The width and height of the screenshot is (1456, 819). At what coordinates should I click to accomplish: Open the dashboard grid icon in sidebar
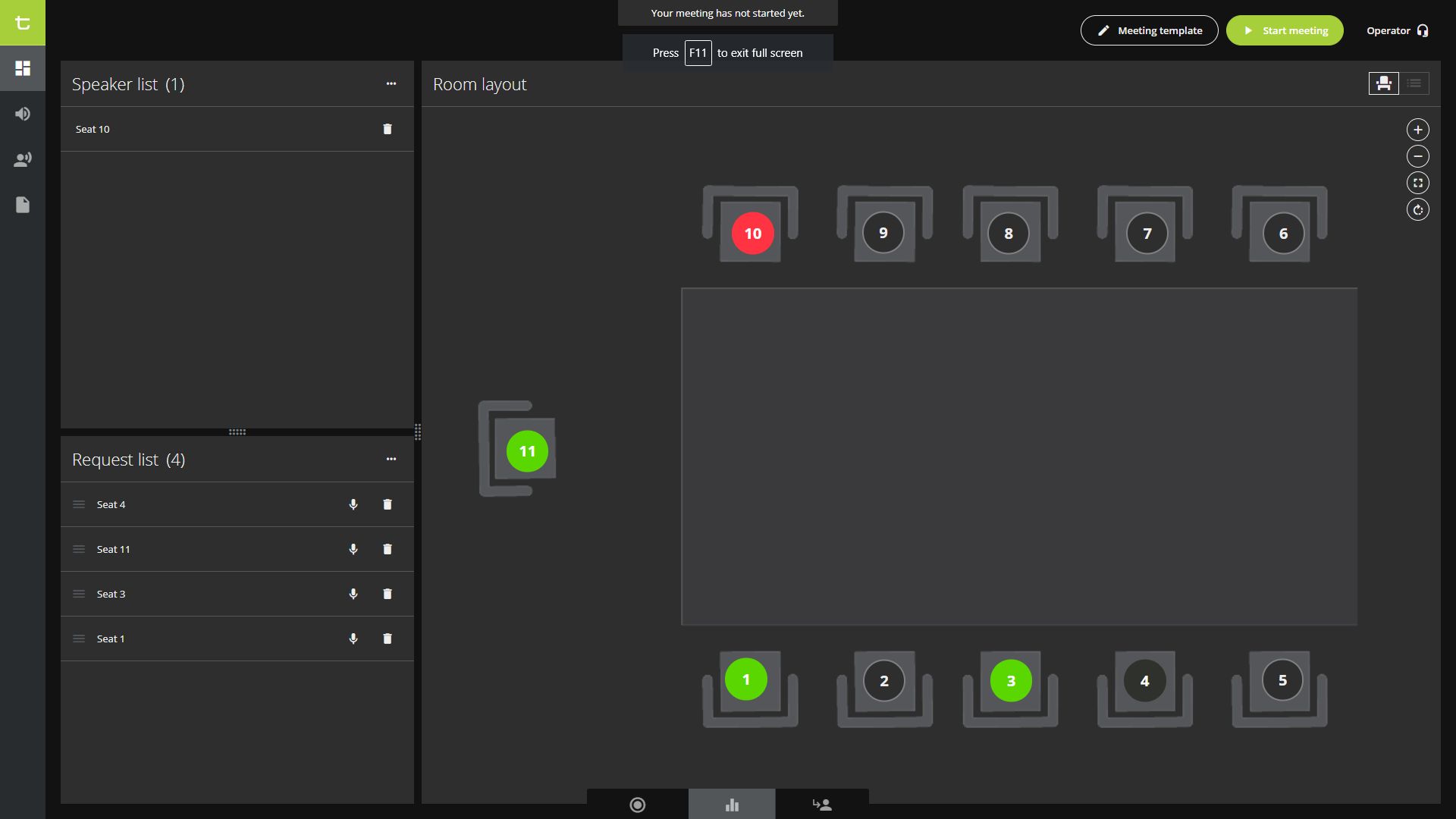coord(23,68)
